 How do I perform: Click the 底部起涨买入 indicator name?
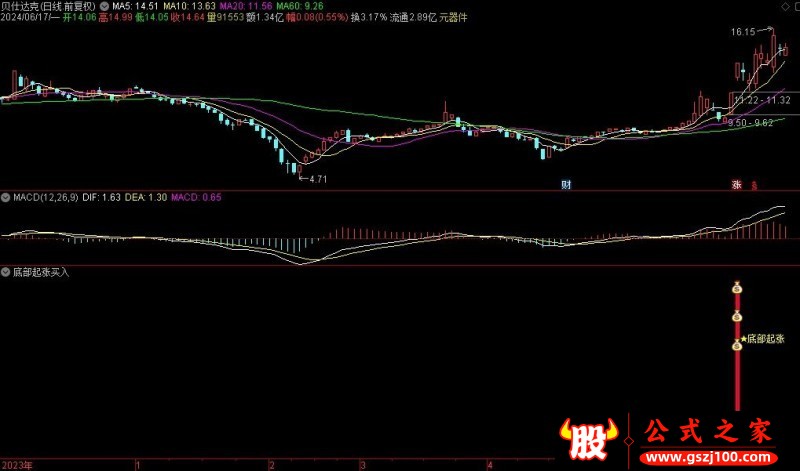[41, 272]
